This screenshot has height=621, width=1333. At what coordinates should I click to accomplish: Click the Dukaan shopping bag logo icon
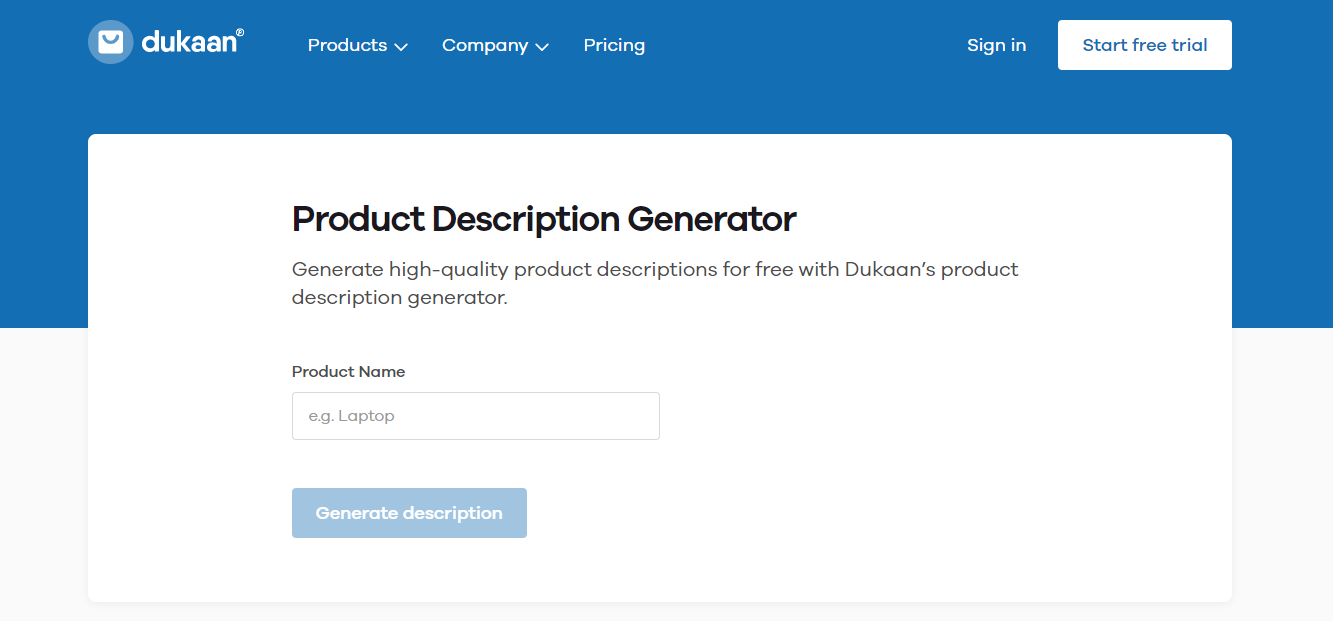pos(110,42)
